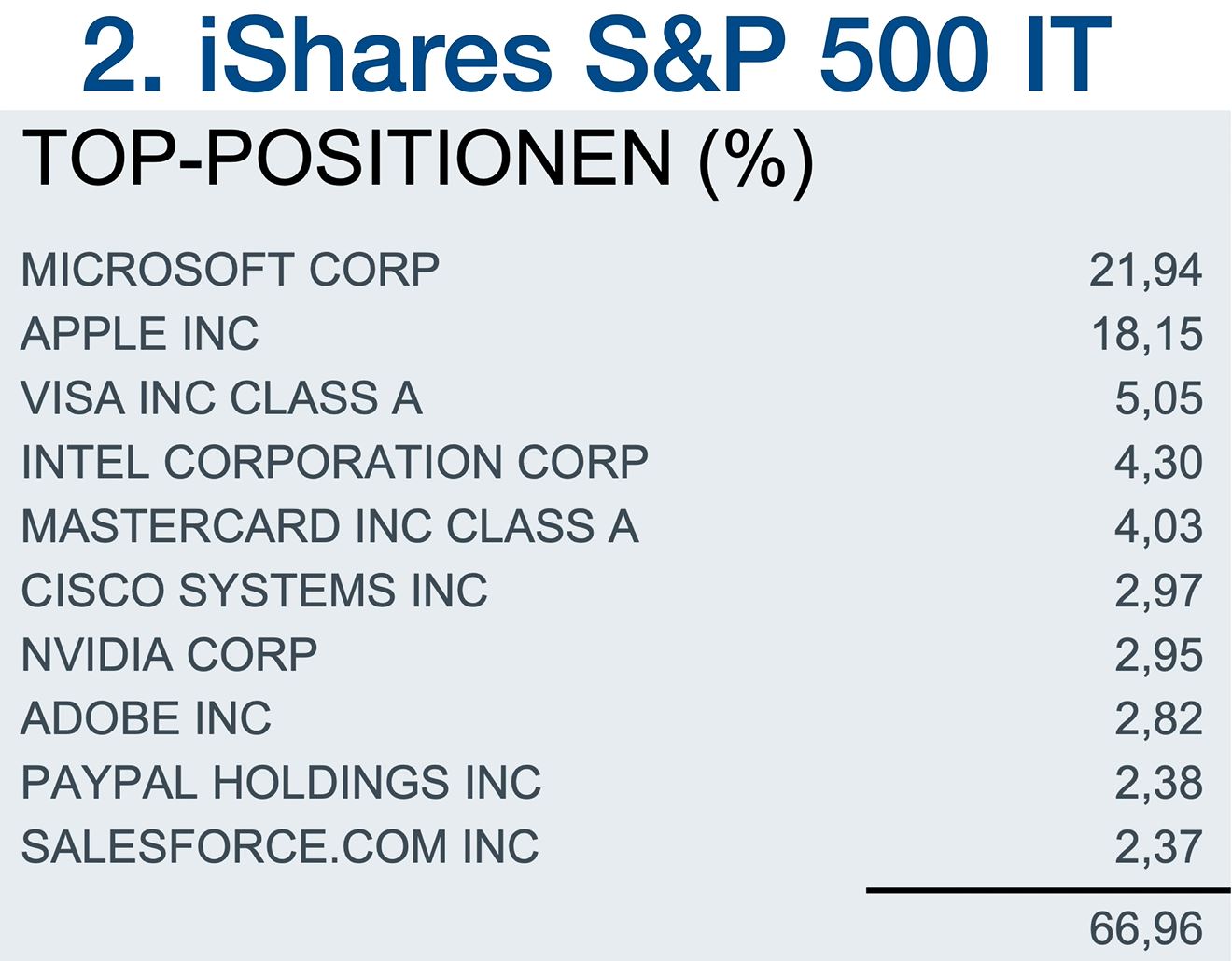
Task: Select Nvidia's 2,95 percentage value
Action: point(1158,655)
